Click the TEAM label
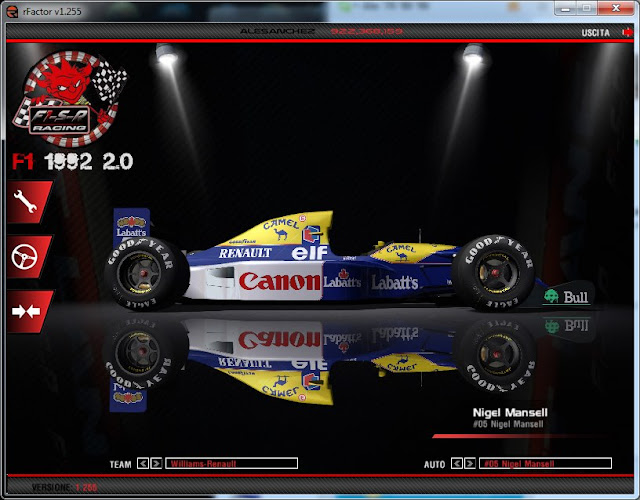Screen dimensions: 640x500 coord(120,464)
